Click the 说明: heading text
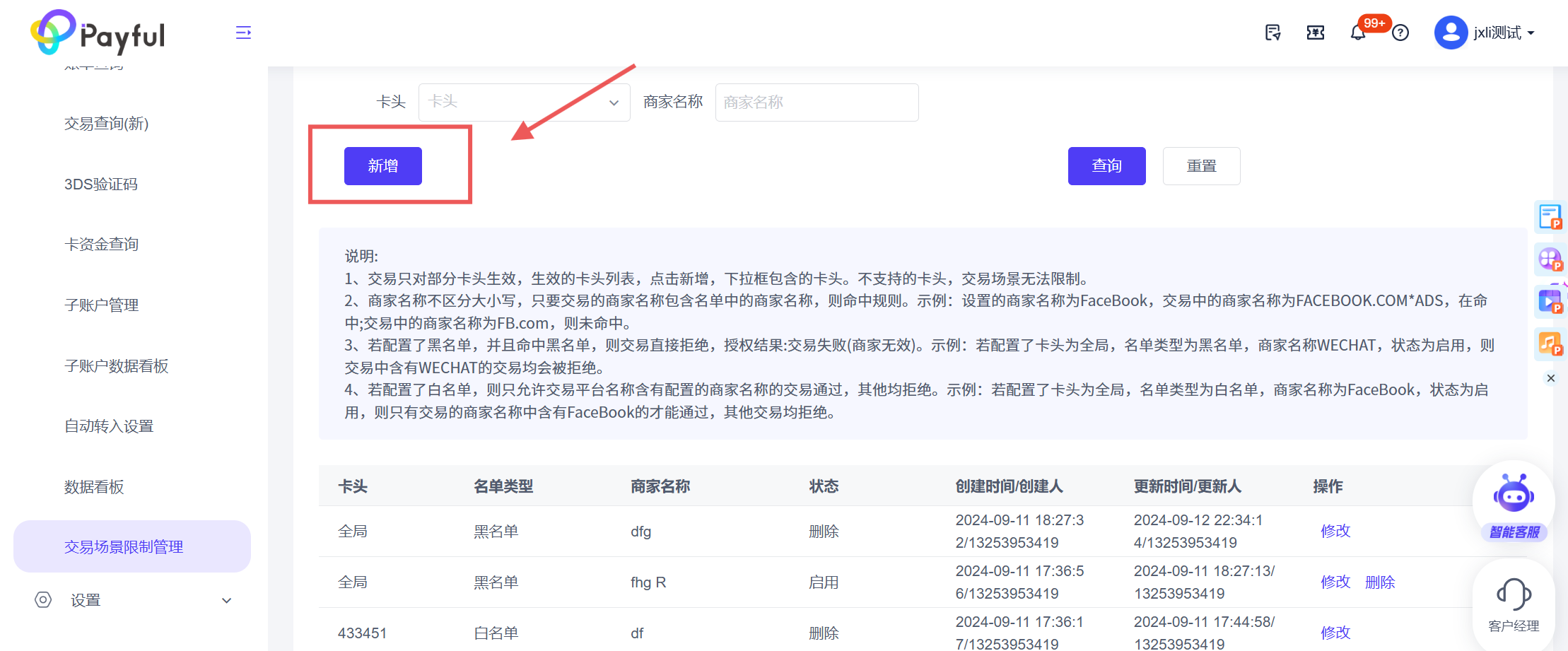 point(361,257)
